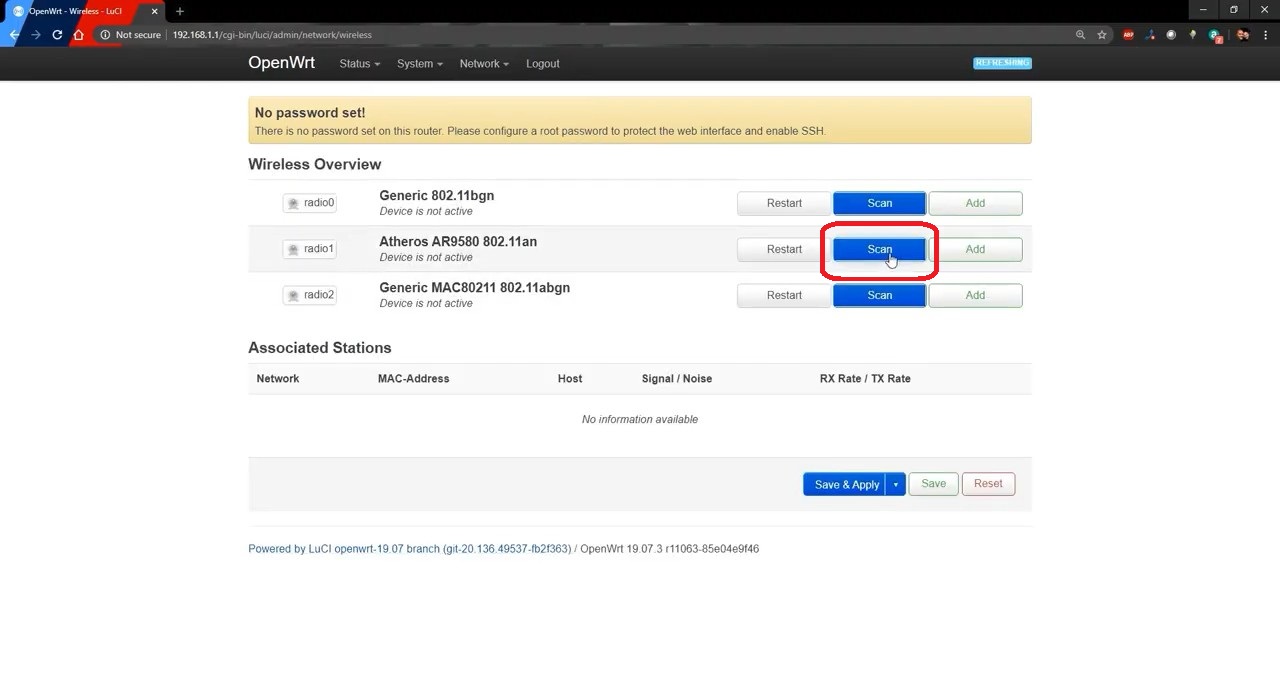Click the "Generic 802.11bgn" device name

(x=436, y=196)
